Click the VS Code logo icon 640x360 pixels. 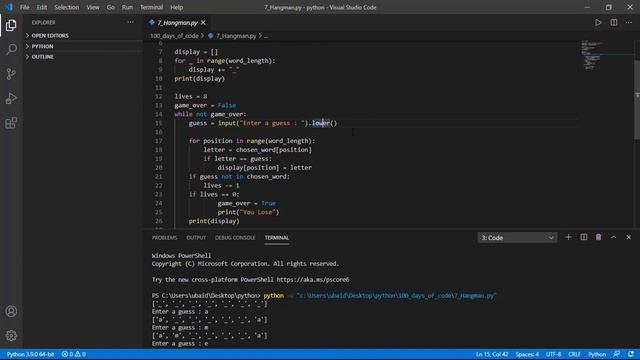pyautogui.click(x=9, y=7)
